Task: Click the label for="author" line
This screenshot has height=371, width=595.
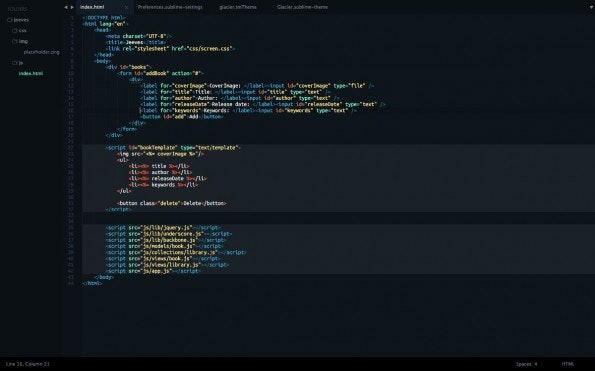Action: [x=240, y=98]
